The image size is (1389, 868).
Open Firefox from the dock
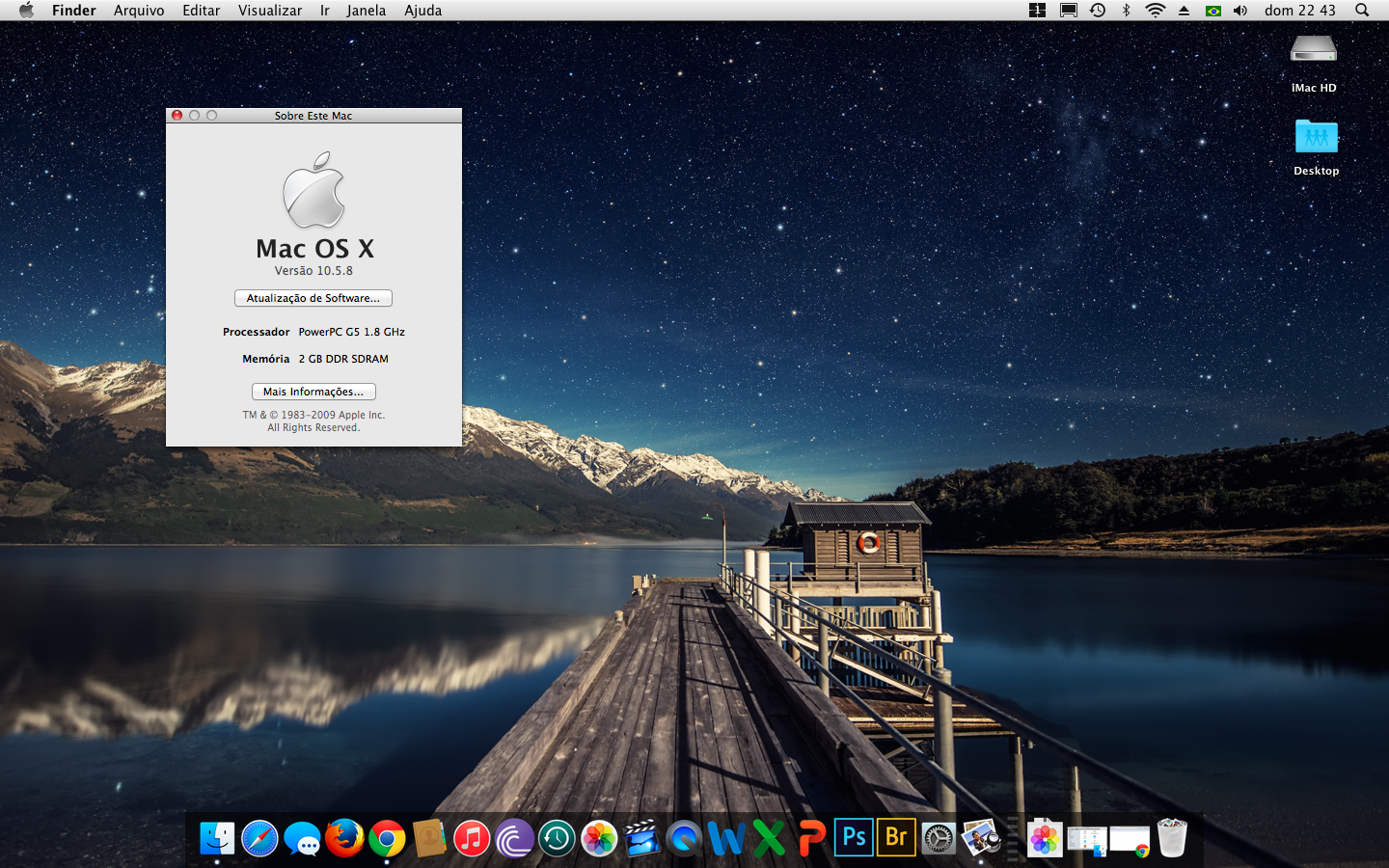344,838
